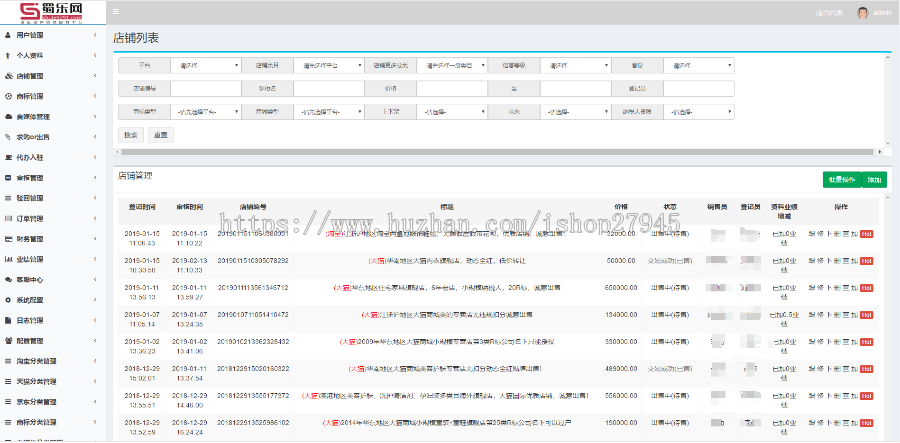Click the 日志管理 file icon
Screen dimensions: 900x443
click(x=8, y=320)
